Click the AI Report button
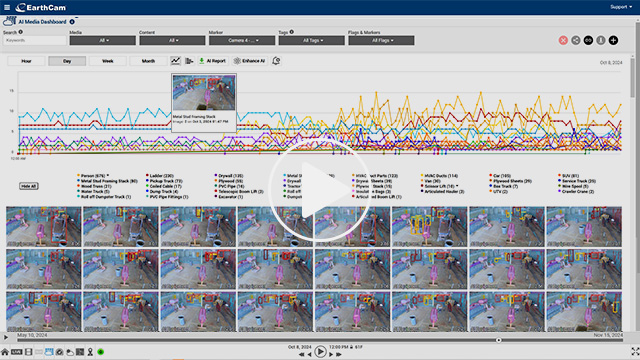Viewport: 640px width, 360px height. [212, 61]
